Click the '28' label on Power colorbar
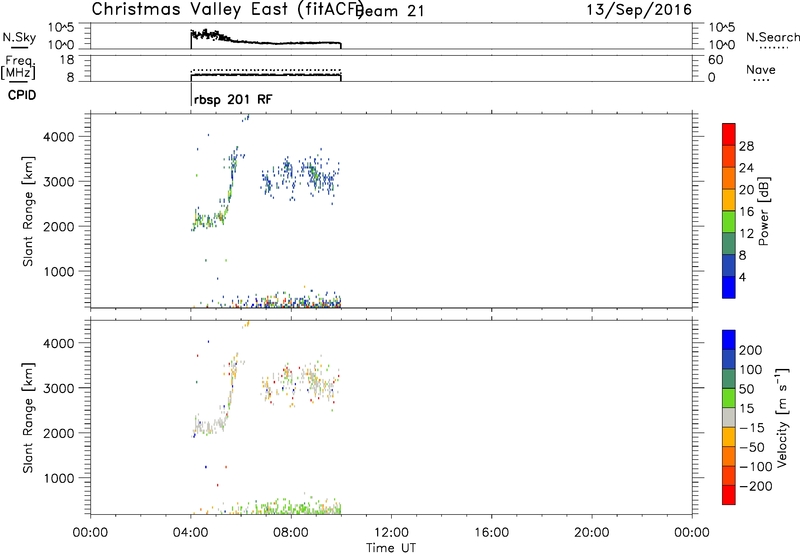 pos(746,146)
